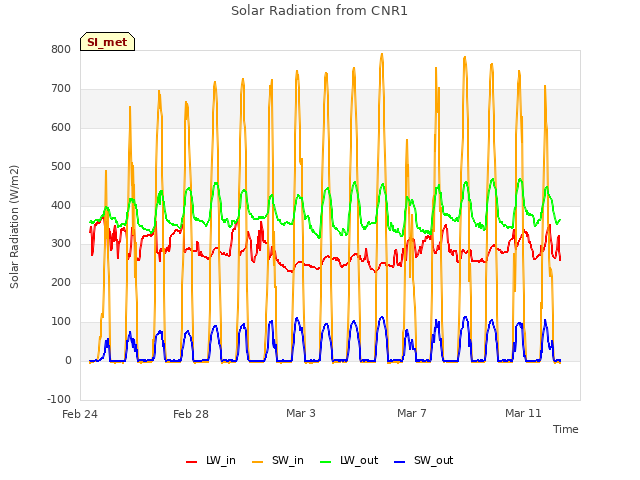Click the 500 y-axis tick label
Image resolution: width=640 pixels, height=480 pixels.
[x=61, y=167]
